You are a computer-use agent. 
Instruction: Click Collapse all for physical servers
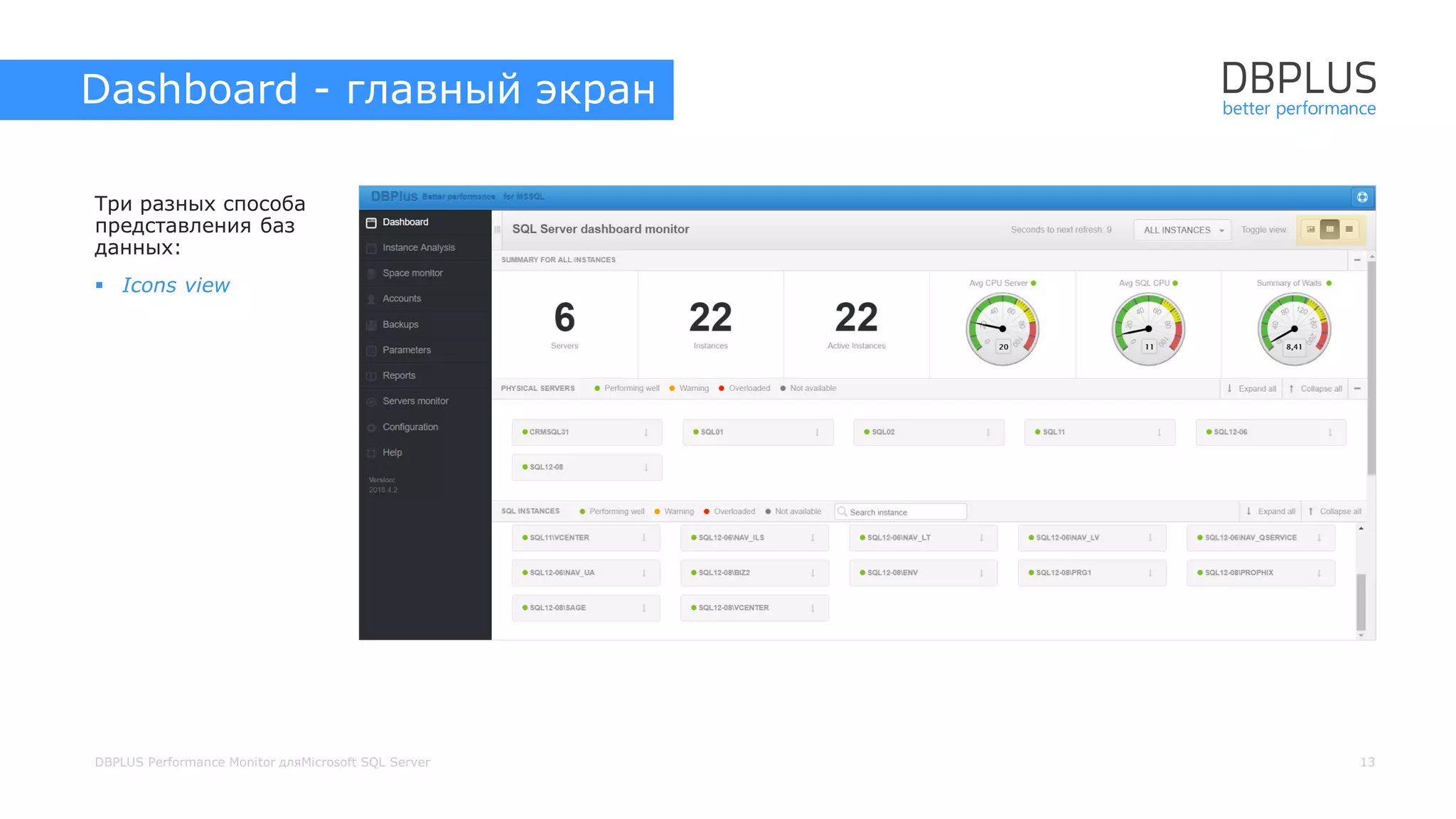click(x=1316, y=389)
